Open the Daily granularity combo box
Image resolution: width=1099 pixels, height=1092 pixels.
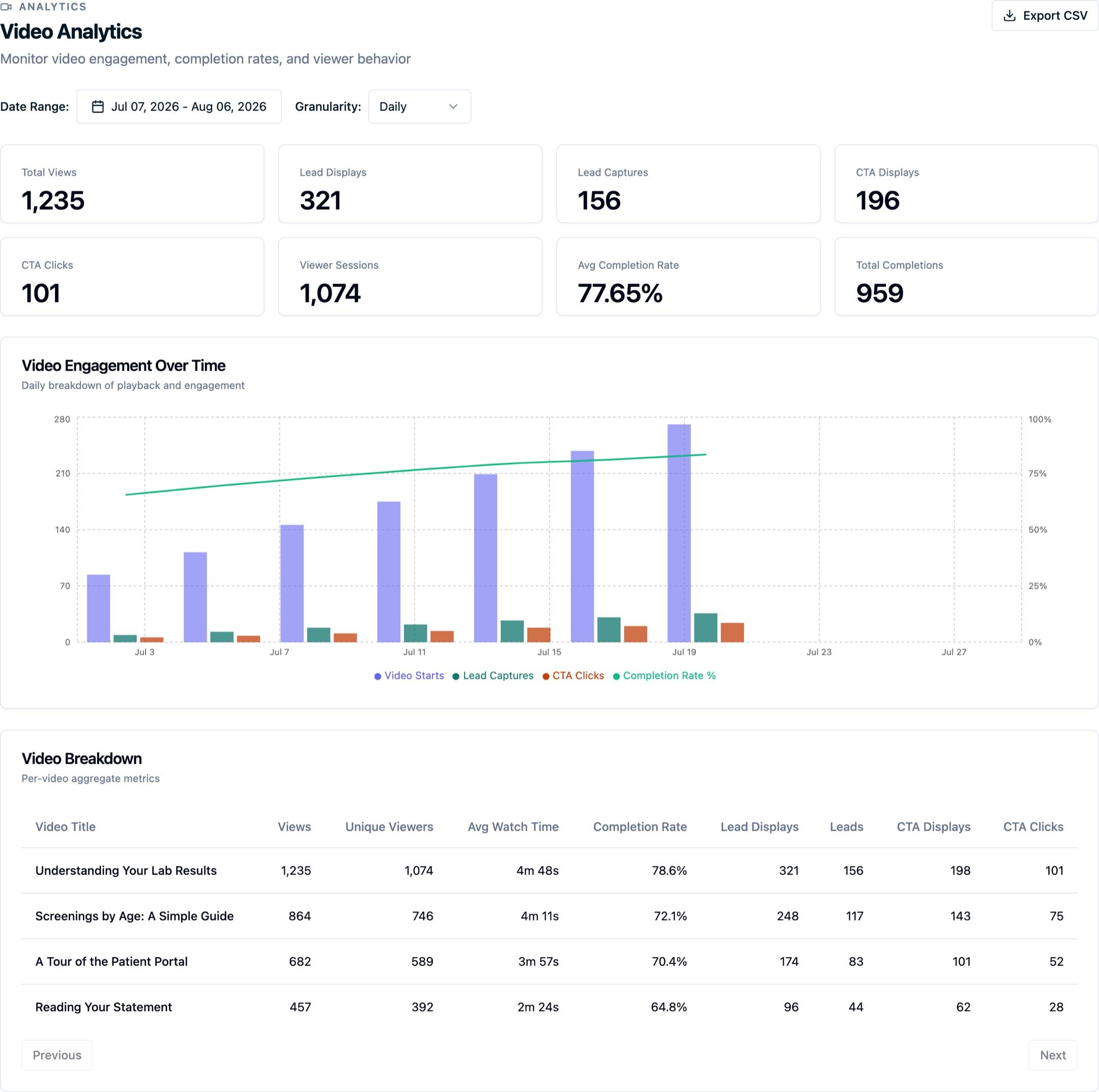click(x=419, y=106)
